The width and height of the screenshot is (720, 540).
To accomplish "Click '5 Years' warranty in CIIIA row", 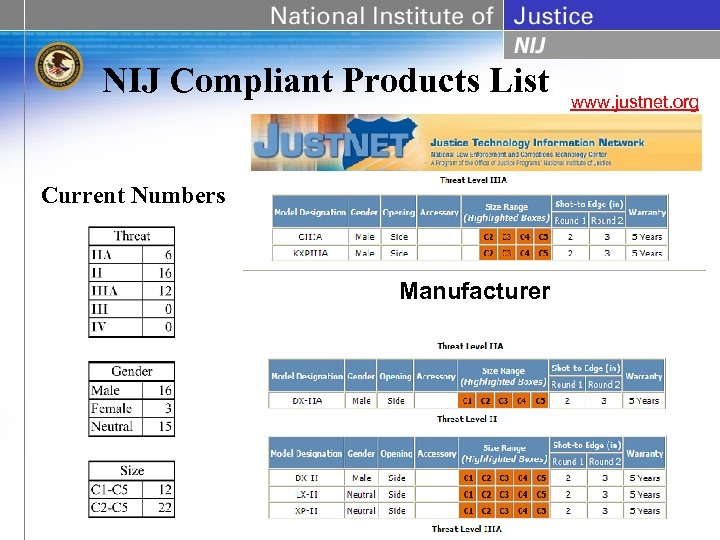I will click(647, 237).
